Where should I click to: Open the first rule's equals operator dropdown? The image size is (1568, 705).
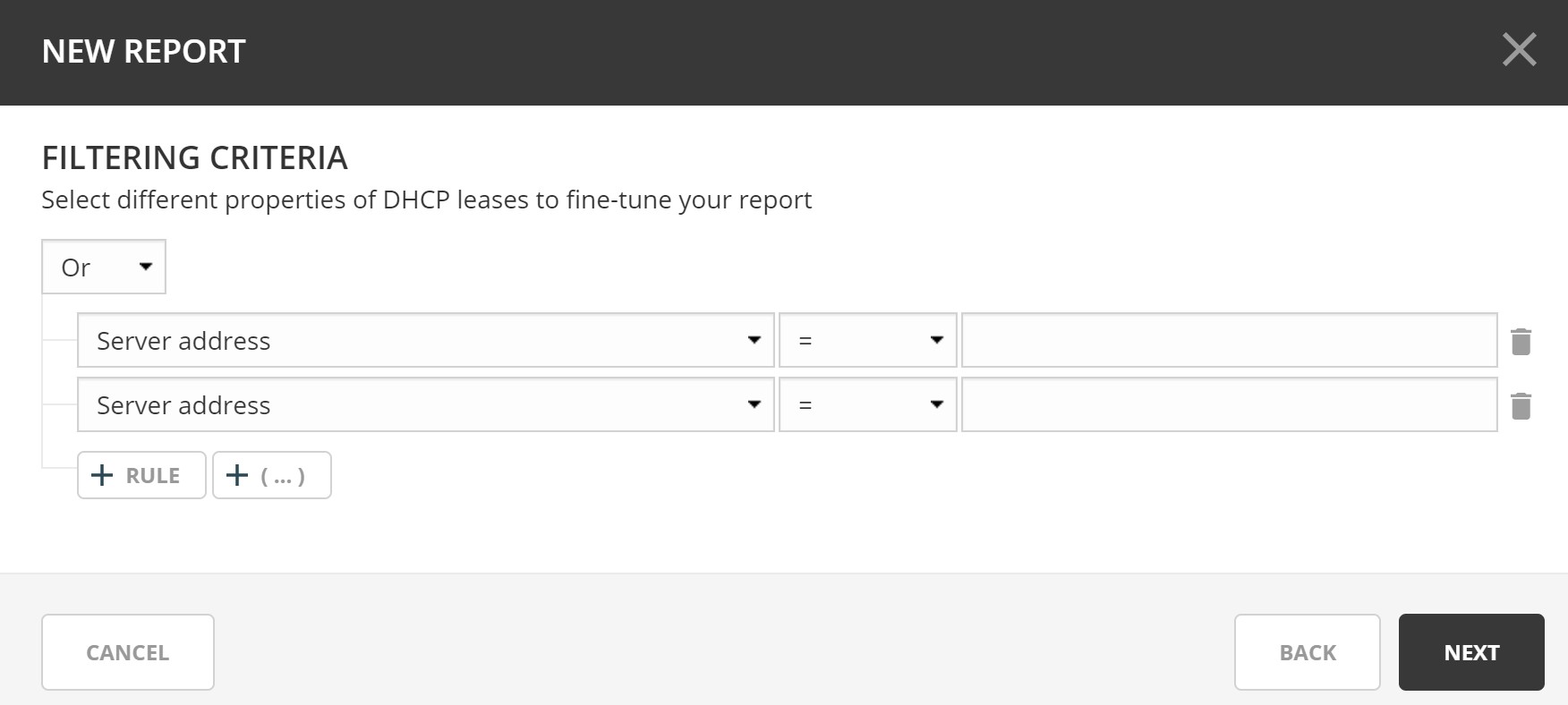click(867, 340)
